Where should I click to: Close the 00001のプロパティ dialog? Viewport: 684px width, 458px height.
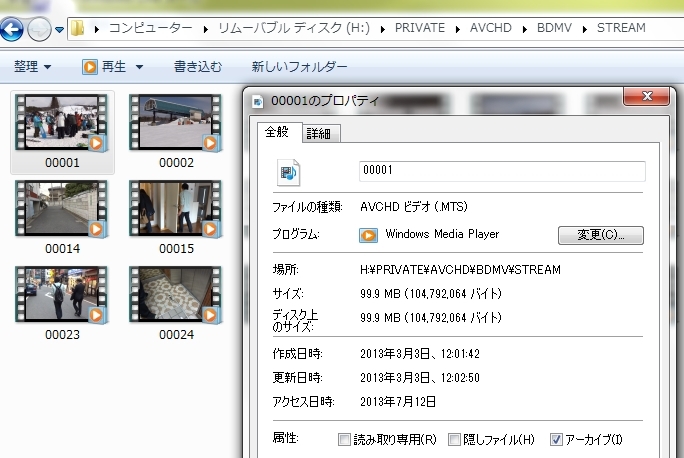pos(646,96)
